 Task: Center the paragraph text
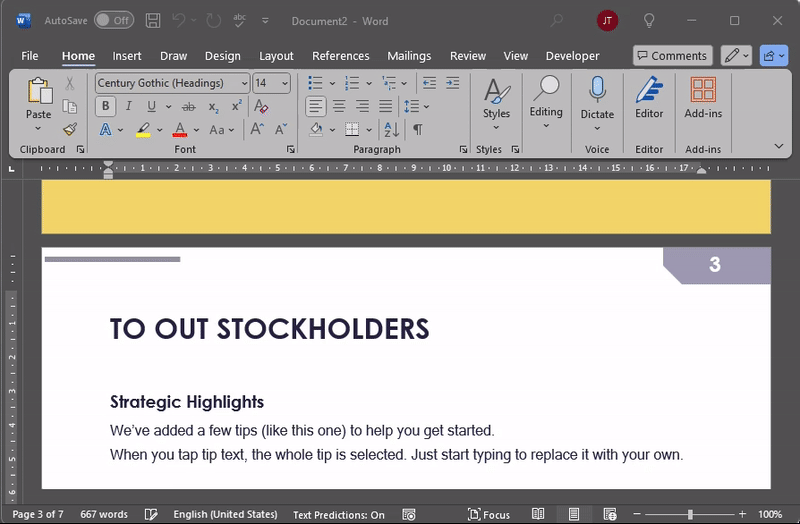click(x=339, y=107)
